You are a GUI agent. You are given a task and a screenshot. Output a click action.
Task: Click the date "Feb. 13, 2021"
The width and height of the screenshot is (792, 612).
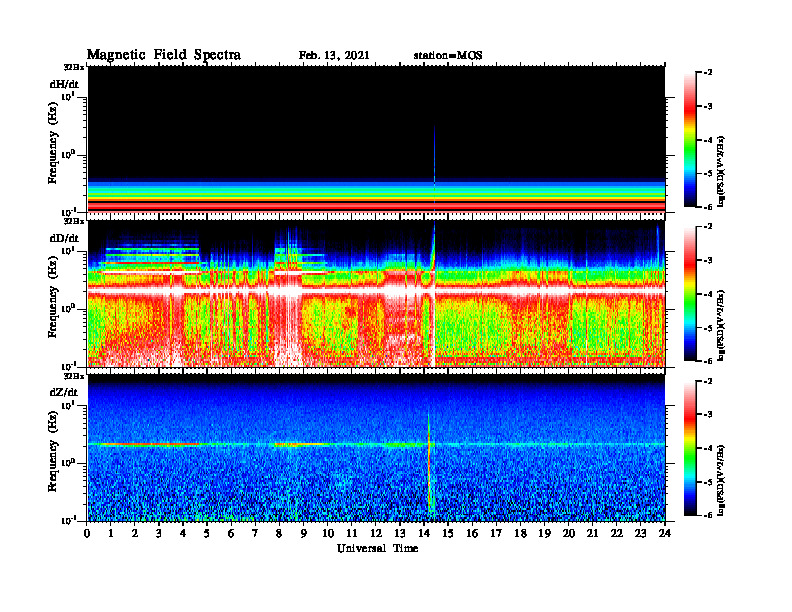[334, 56]
